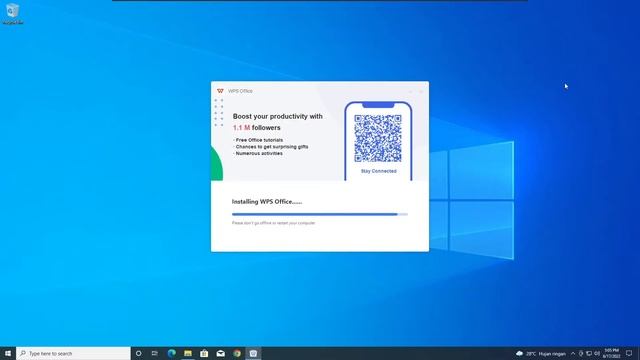
Task: Open the Recycle Bin desktop icon
Action: 13,13
